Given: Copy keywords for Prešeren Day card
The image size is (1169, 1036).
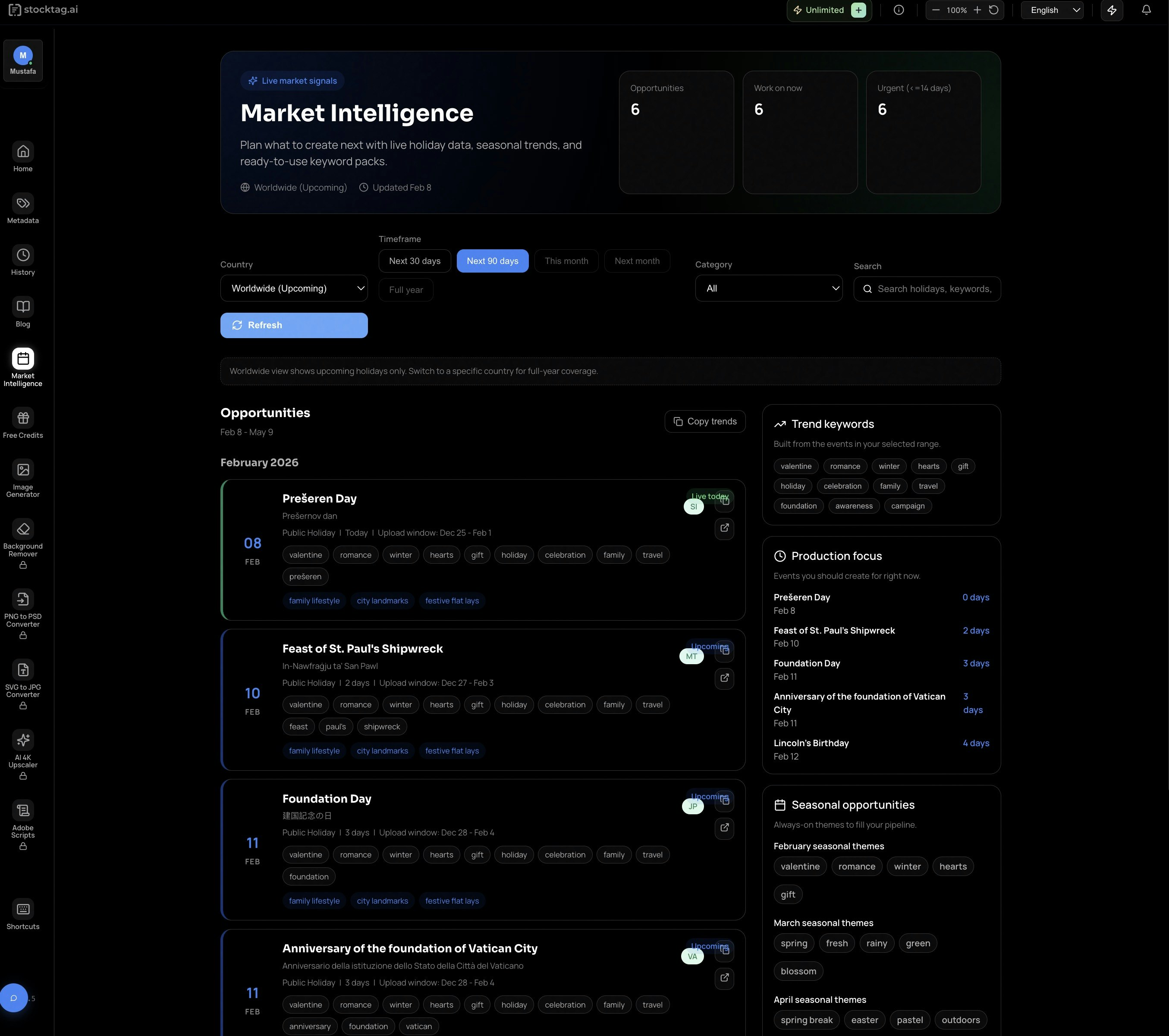Looking at the screenshot, I should pos(724,501).
